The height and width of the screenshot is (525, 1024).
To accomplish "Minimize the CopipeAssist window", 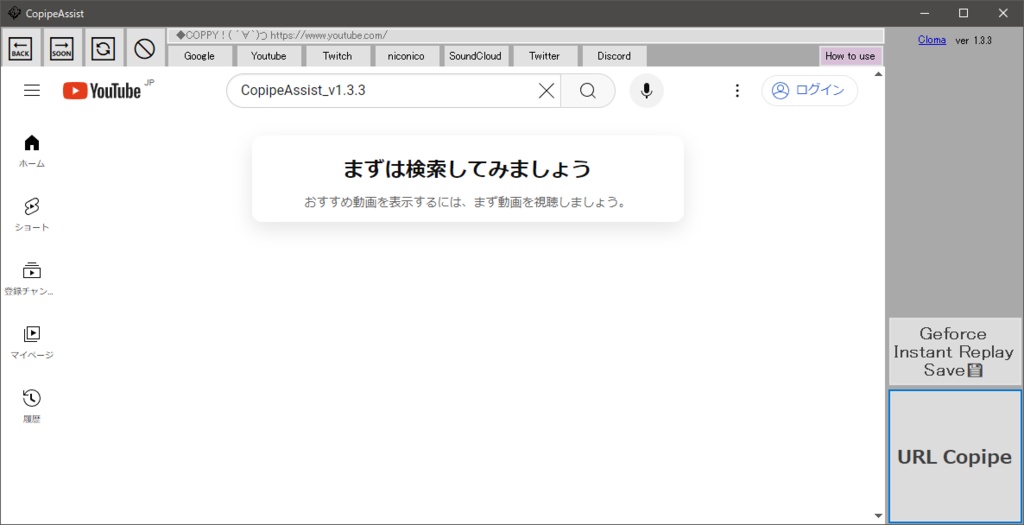I will pos(924,13).
